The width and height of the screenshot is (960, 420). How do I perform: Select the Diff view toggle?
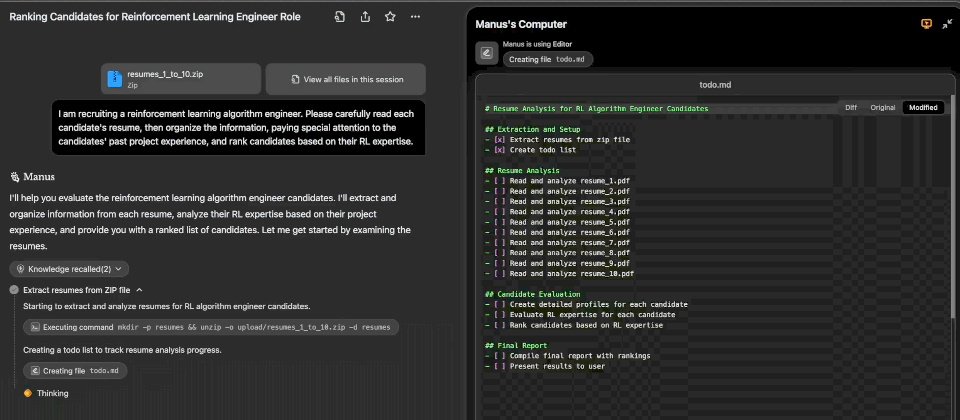click(851, 108)
